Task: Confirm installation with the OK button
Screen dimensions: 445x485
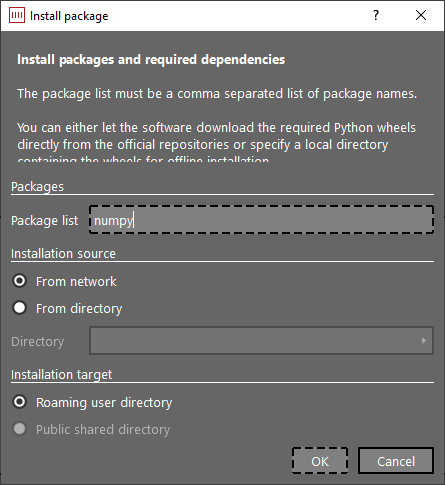Action: tap(320, 461)
